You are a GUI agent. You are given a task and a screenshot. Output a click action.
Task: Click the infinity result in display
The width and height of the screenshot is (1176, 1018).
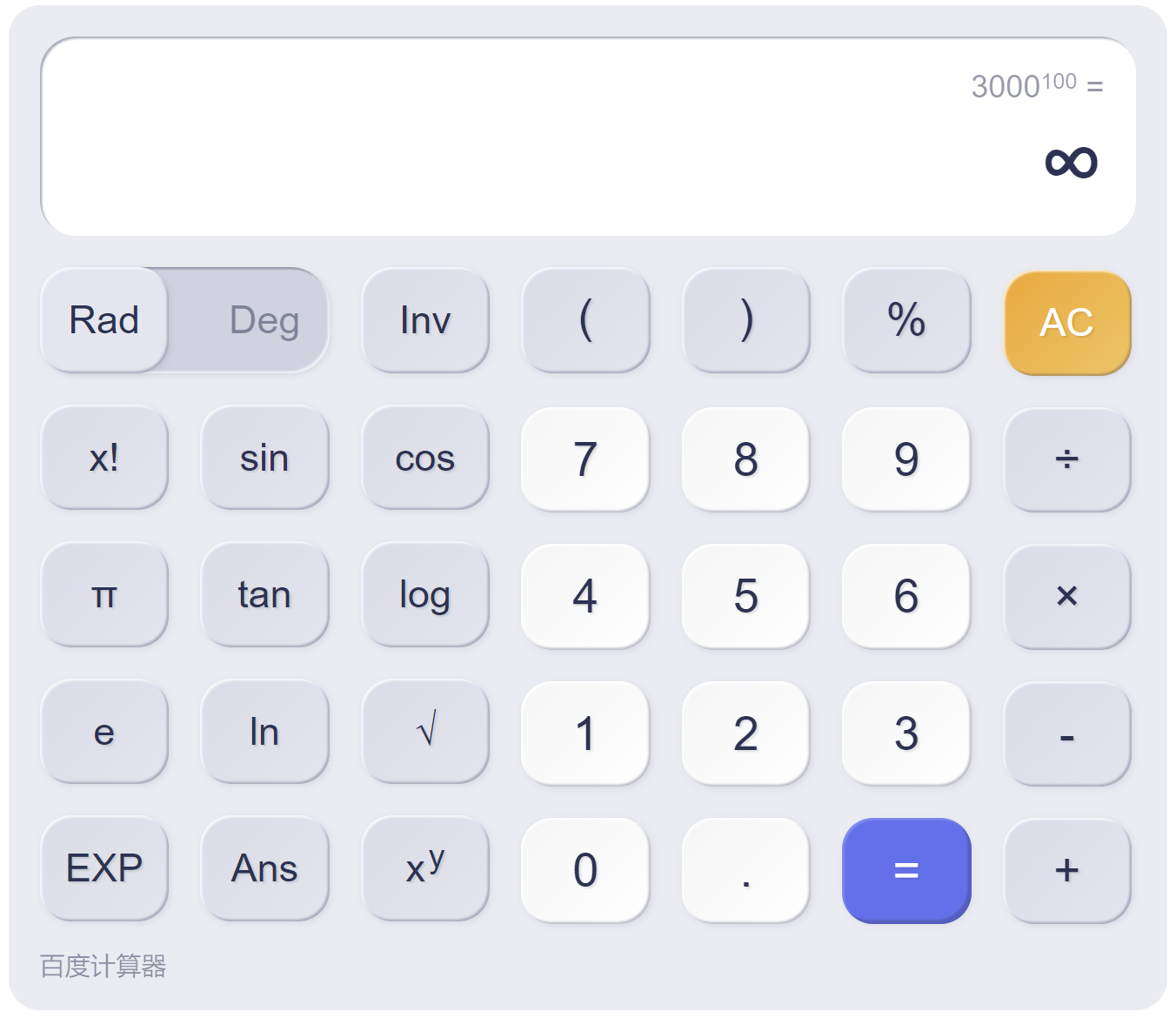click(1072, 163)
